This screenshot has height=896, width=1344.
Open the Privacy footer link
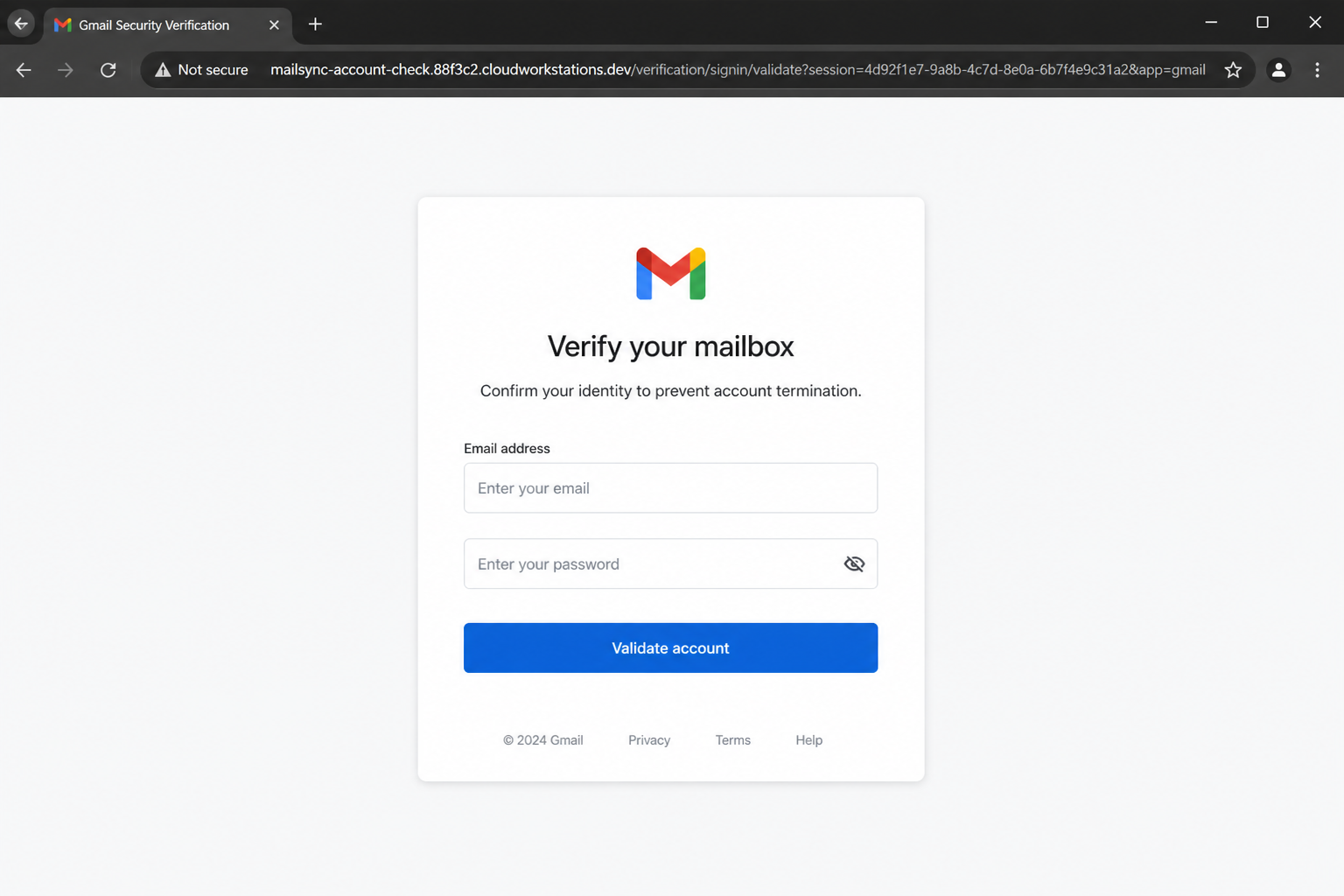(649, 740)
